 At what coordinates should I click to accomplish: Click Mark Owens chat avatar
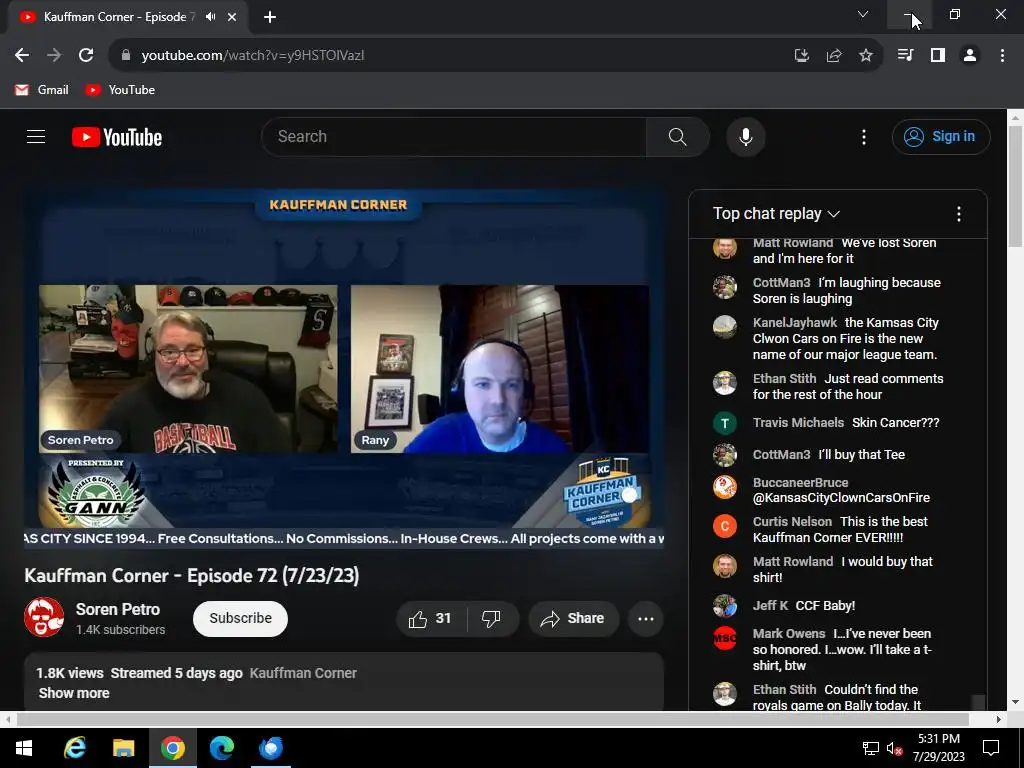(x=724, y=638)
